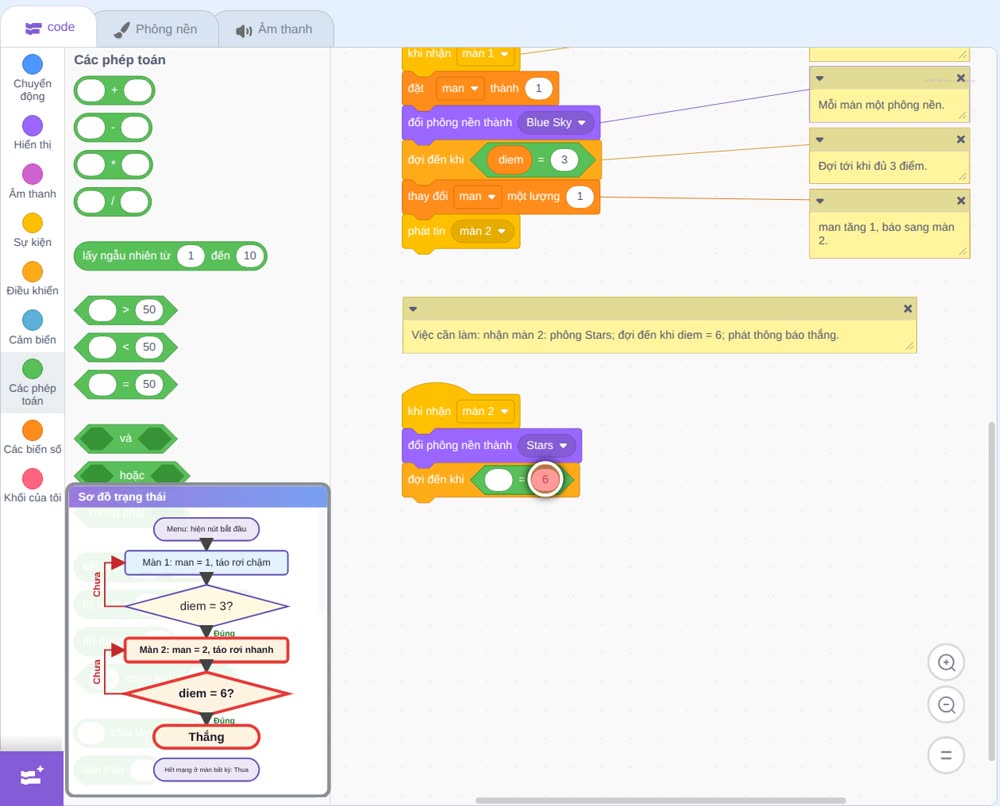
Task: Close the 'Đợi tới khi đủ 3 điểm' comment
Action: [960, 140]
